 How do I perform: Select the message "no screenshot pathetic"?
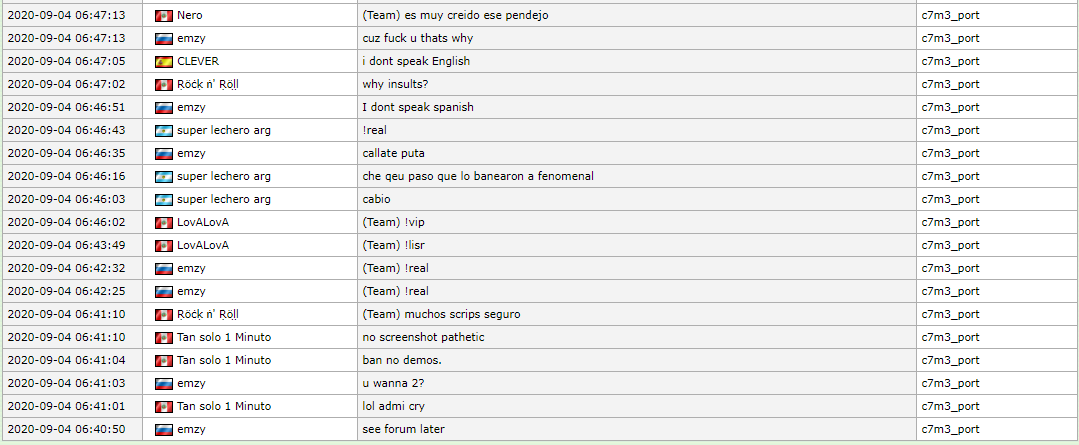pos(423,338)
